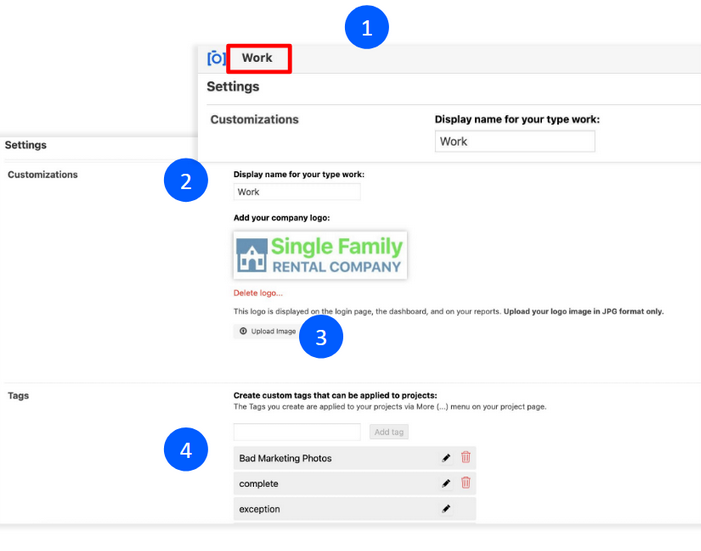
Task: Click the camera logo icon beside Work
Action: [216, 58]
